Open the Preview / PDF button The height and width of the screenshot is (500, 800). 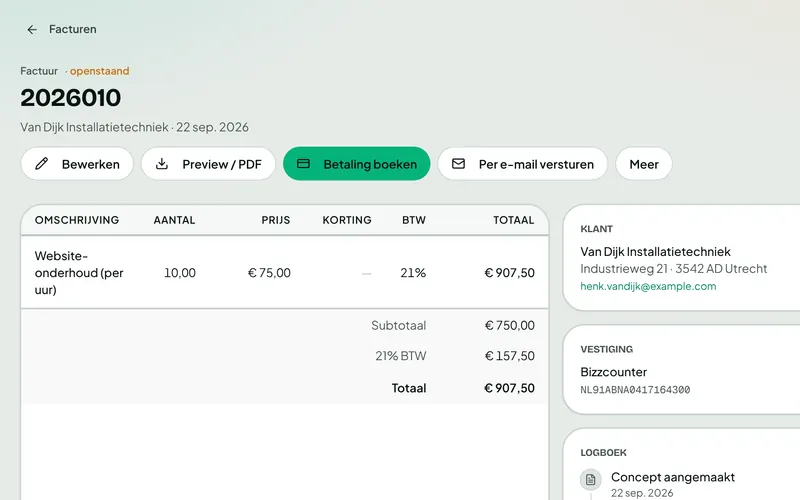(x=208, y=164)
